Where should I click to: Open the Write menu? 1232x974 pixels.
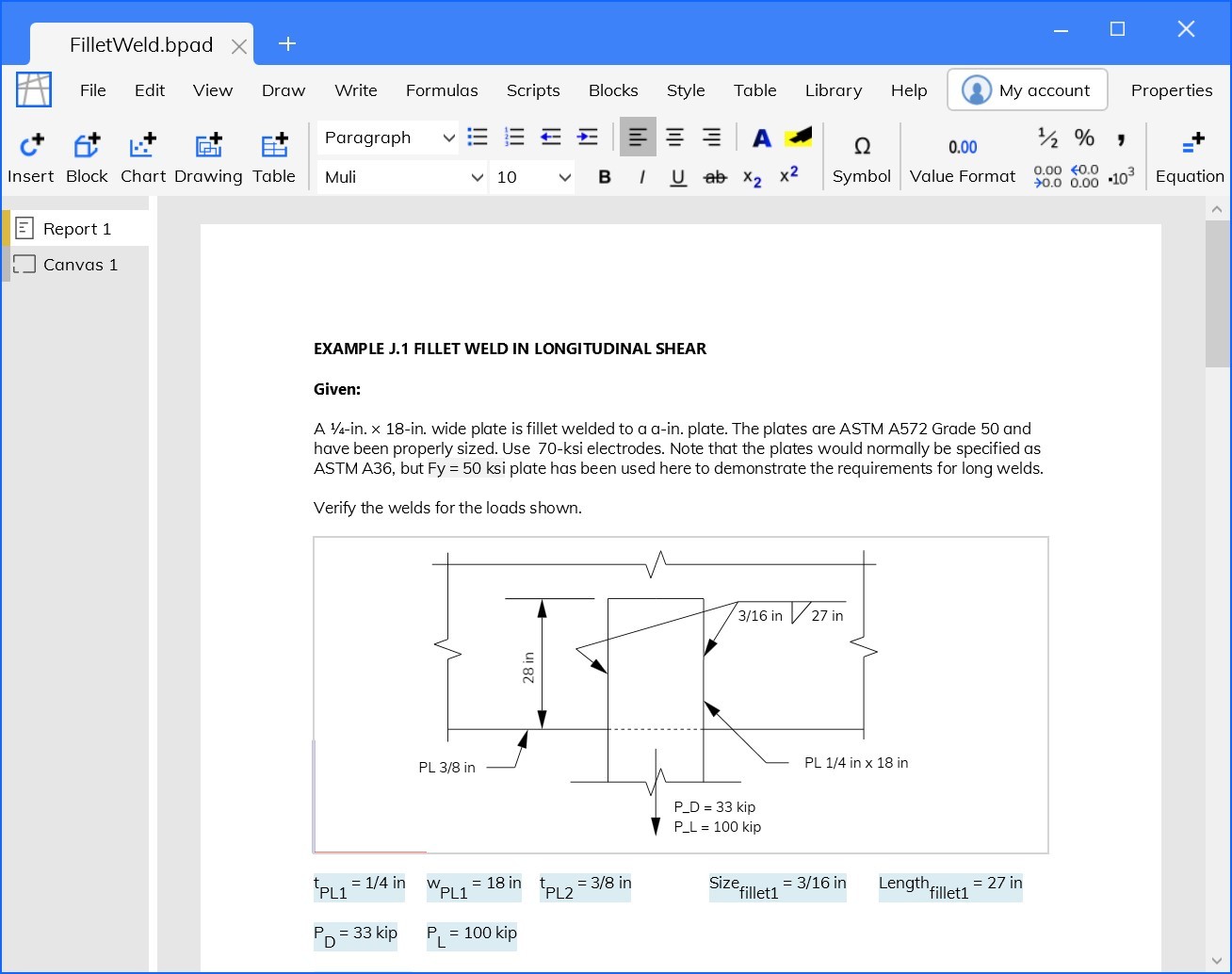click(x=356, y=90)
